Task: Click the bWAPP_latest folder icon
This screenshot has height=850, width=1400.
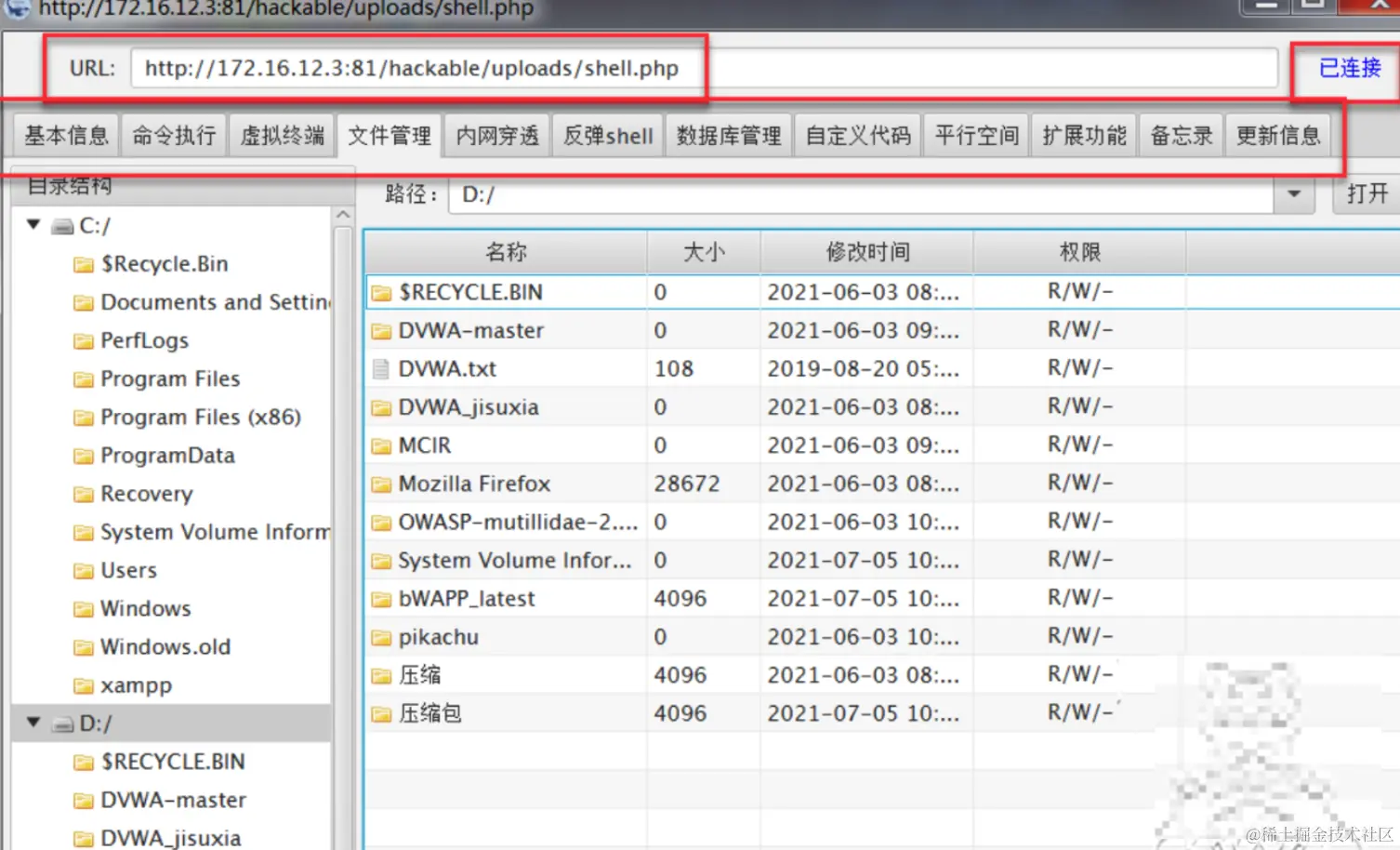Action: (381, 599)
